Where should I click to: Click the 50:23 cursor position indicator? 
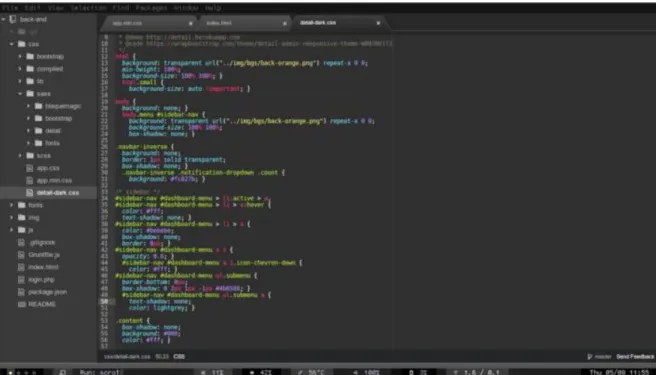(162, 357)
